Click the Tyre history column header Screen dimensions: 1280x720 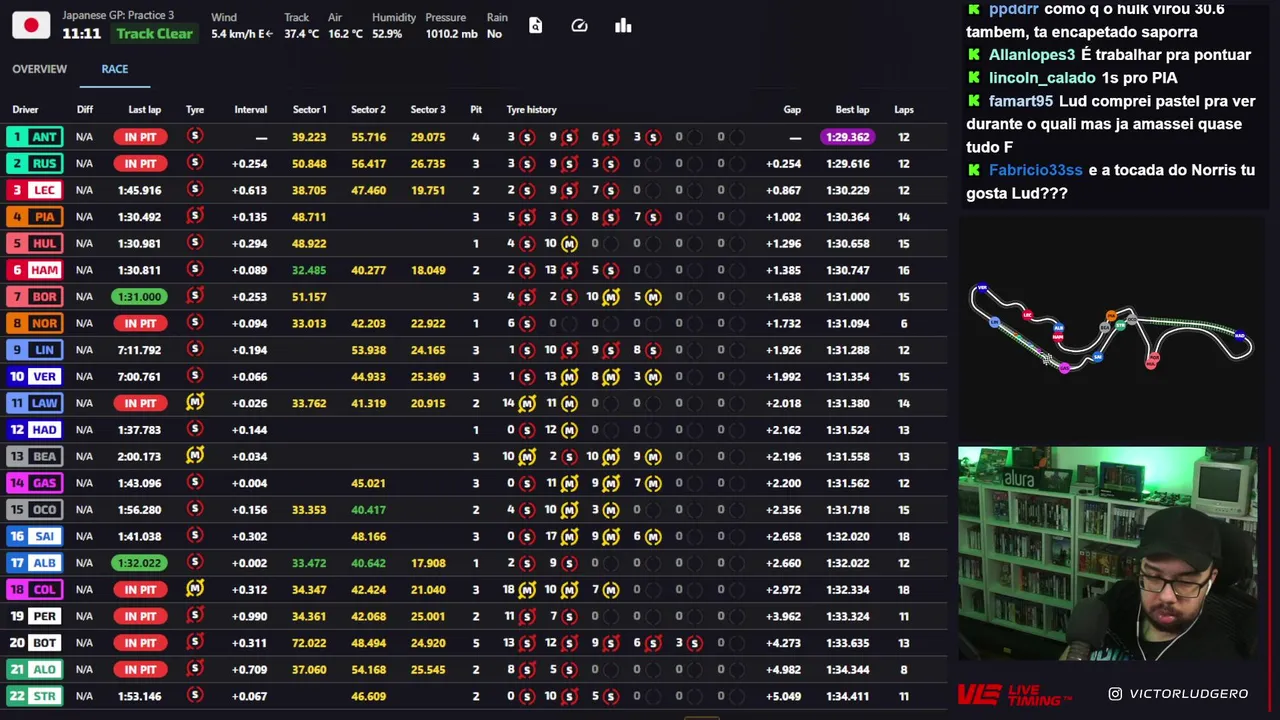(531, 110)
